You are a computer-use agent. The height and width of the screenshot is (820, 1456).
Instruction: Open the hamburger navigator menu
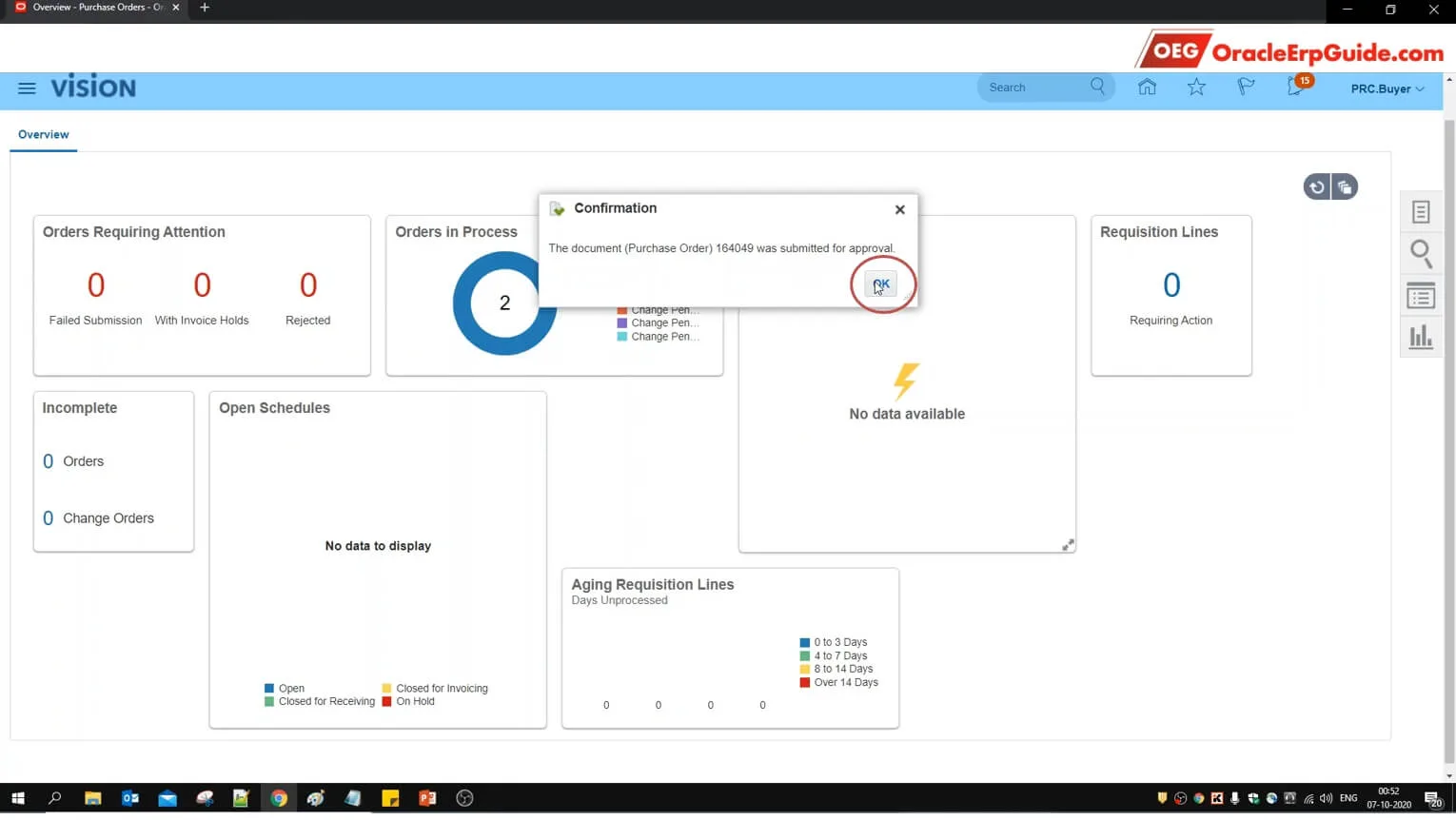click(x=27, y=88)
